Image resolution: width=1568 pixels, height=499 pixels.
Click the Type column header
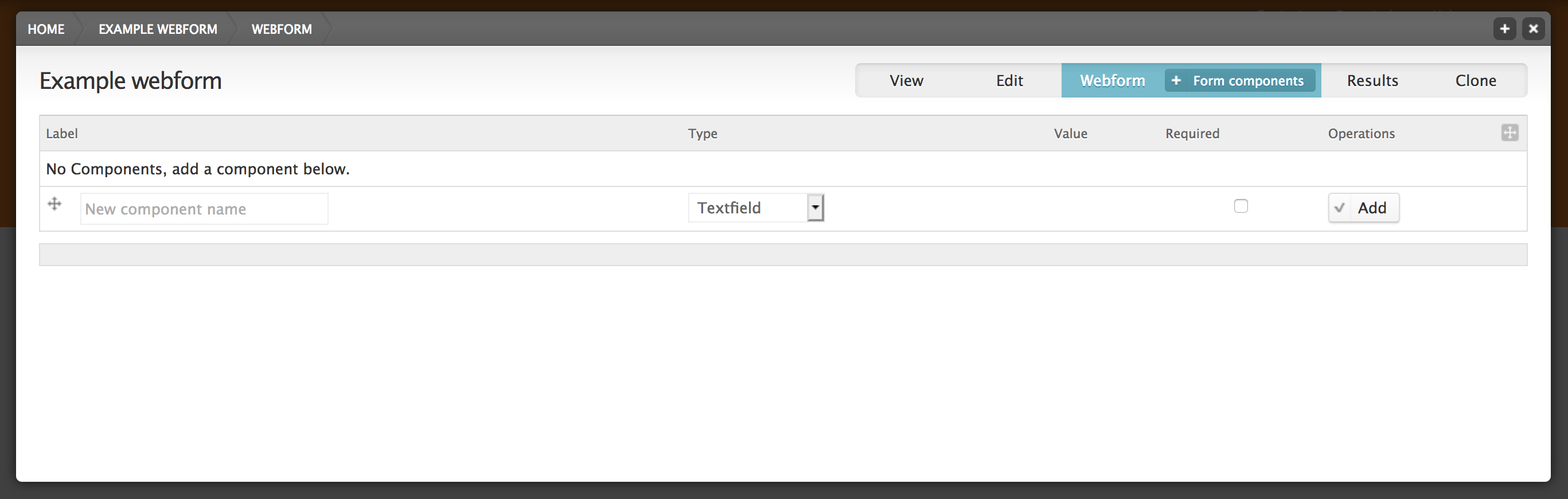coord(703,133)
